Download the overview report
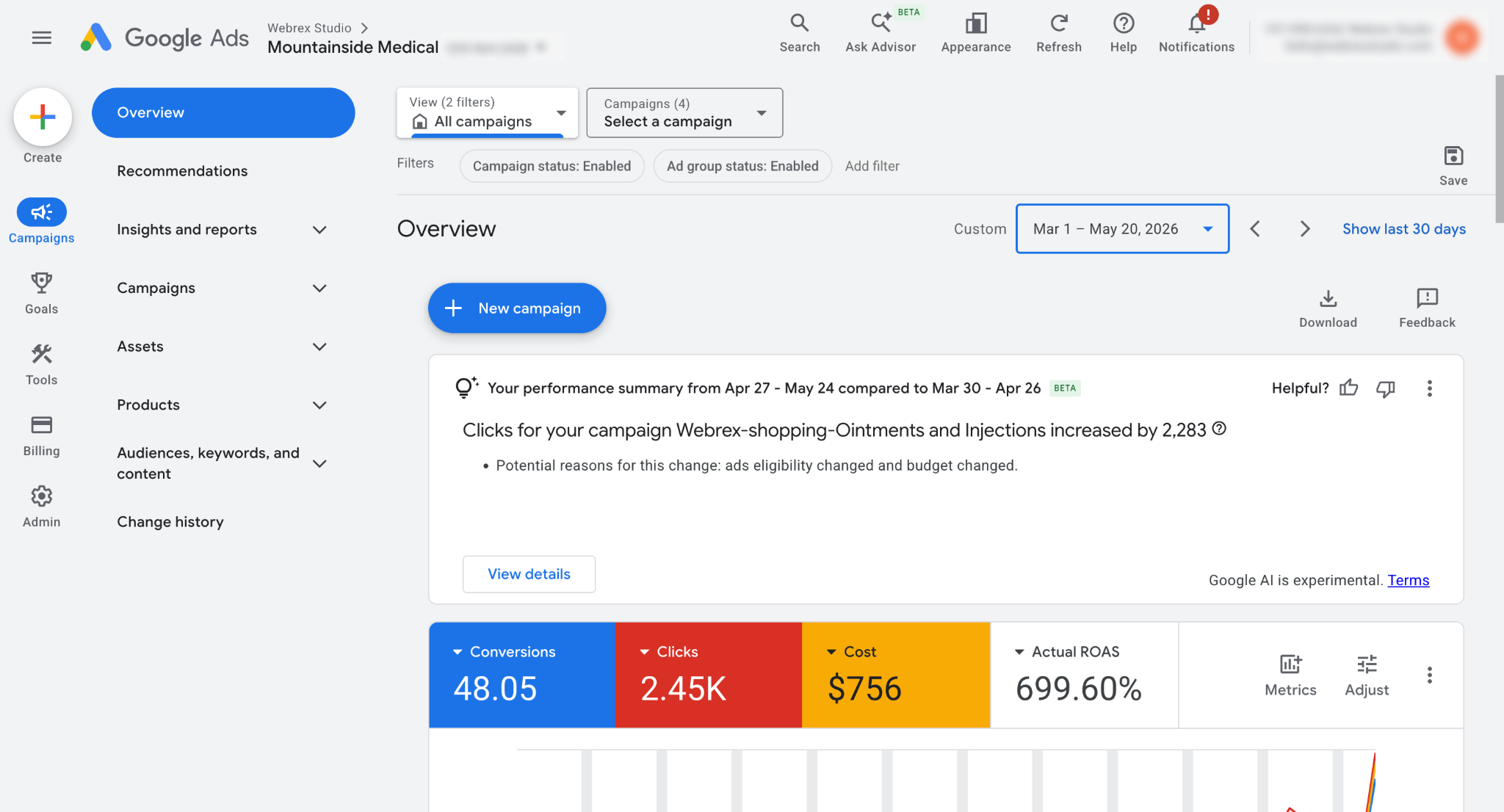 click(x=1328, y=308)
